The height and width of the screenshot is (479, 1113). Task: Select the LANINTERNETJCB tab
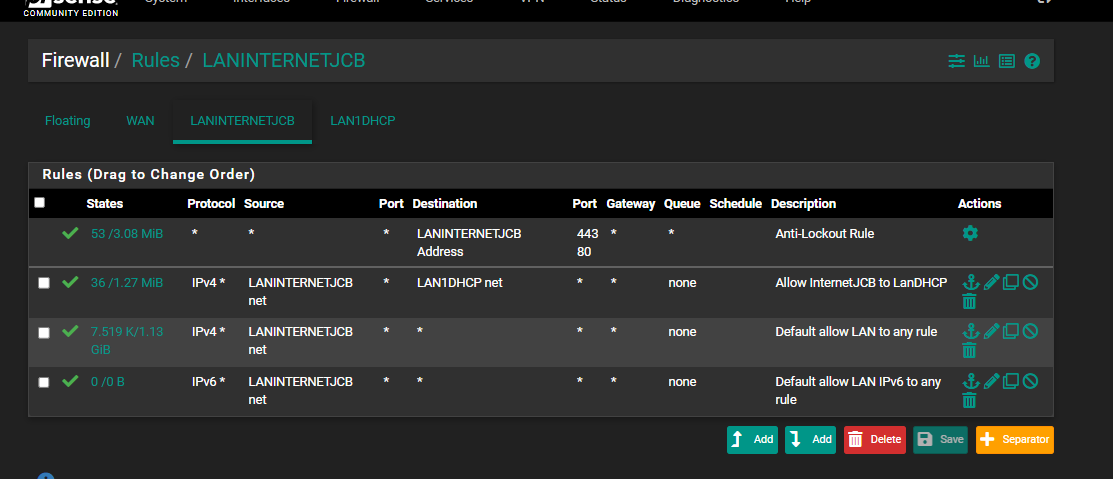(242, 121)
